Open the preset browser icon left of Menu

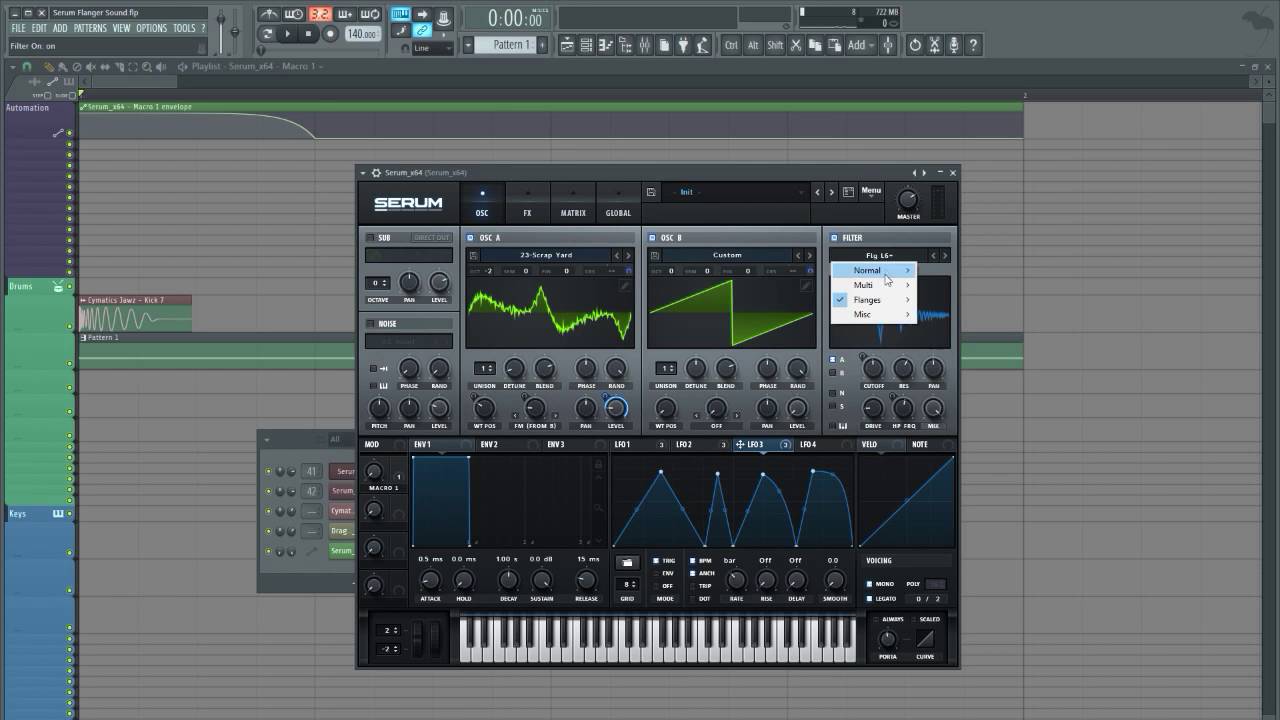coord(848,192)
